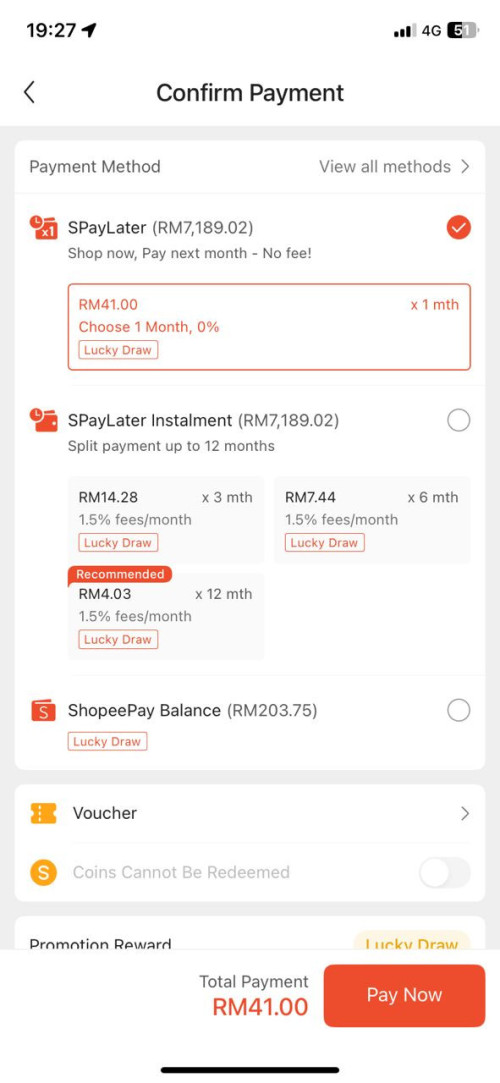500x1083 pixels.
Task: Choose the RM7.44 x 6 mth plan
Action: 372,520
